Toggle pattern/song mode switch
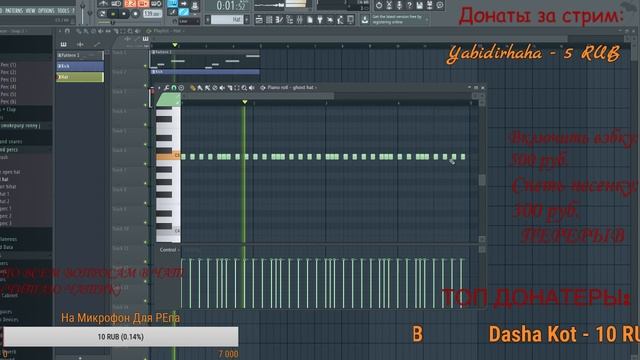640x360 pixels. click(x=102, y=14)
